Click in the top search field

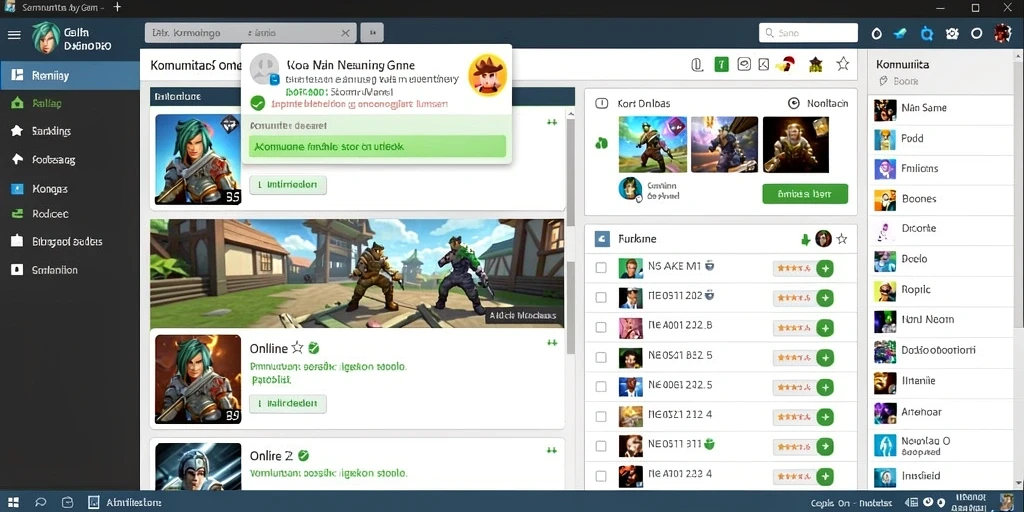[x=808, y=33]
